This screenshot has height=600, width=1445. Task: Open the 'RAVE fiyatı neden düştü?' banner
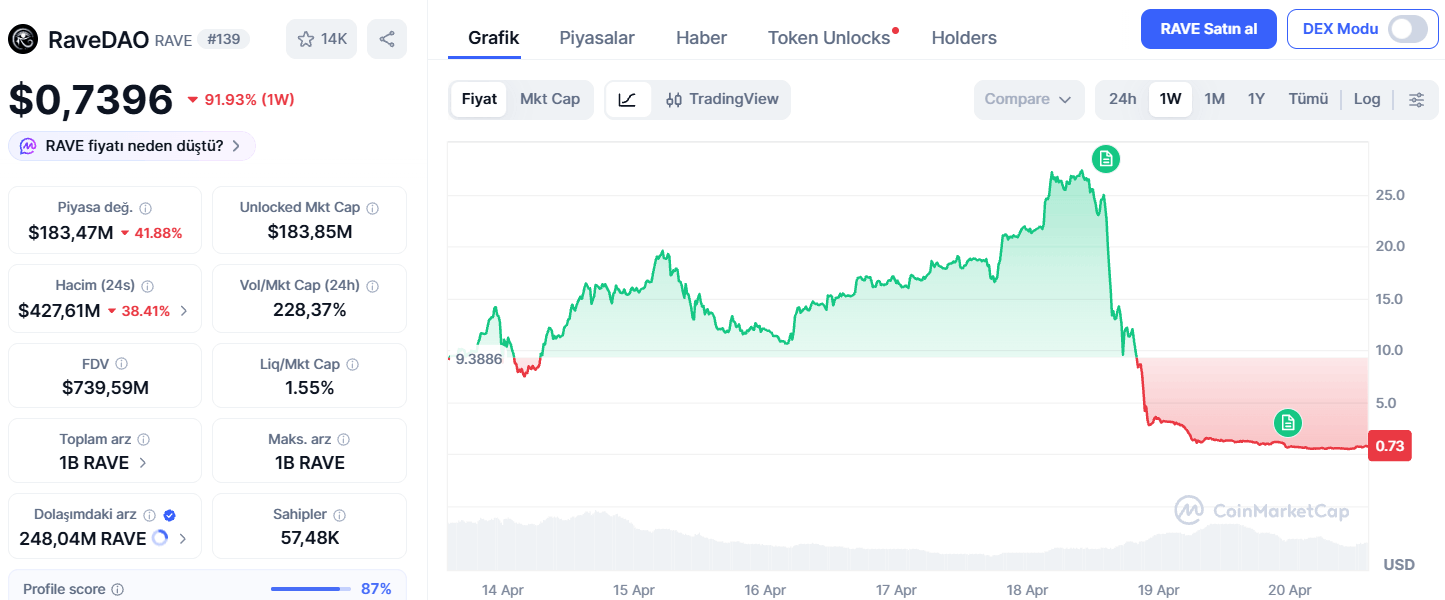click(x=131, y=146)
